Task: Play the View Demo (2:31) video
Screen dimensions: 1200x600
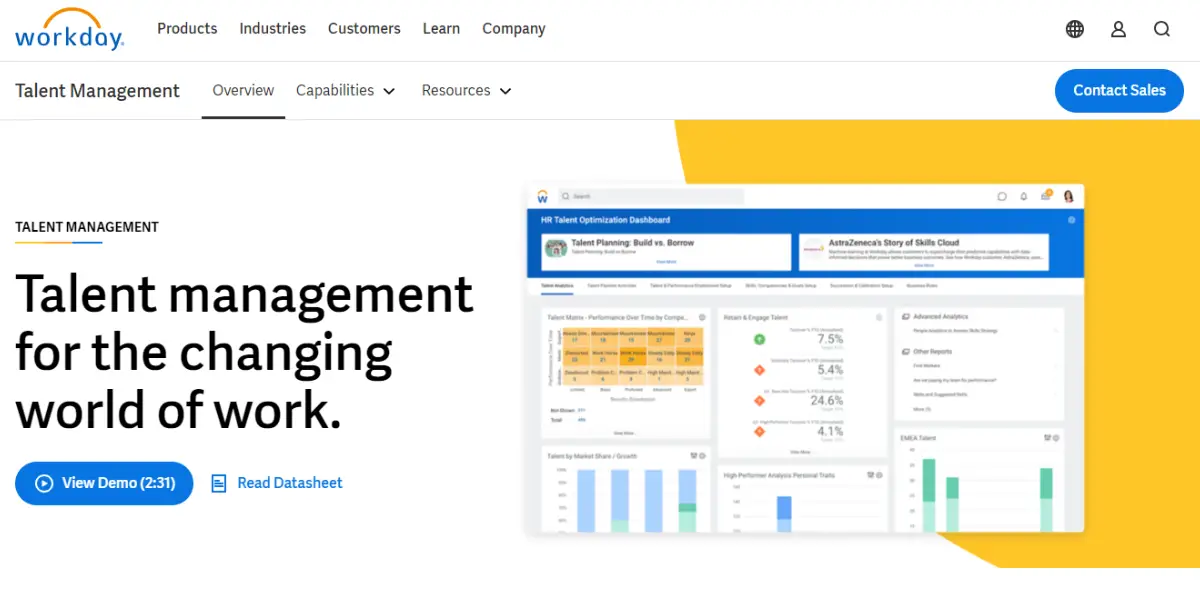Action: click(x=104, y=483)
